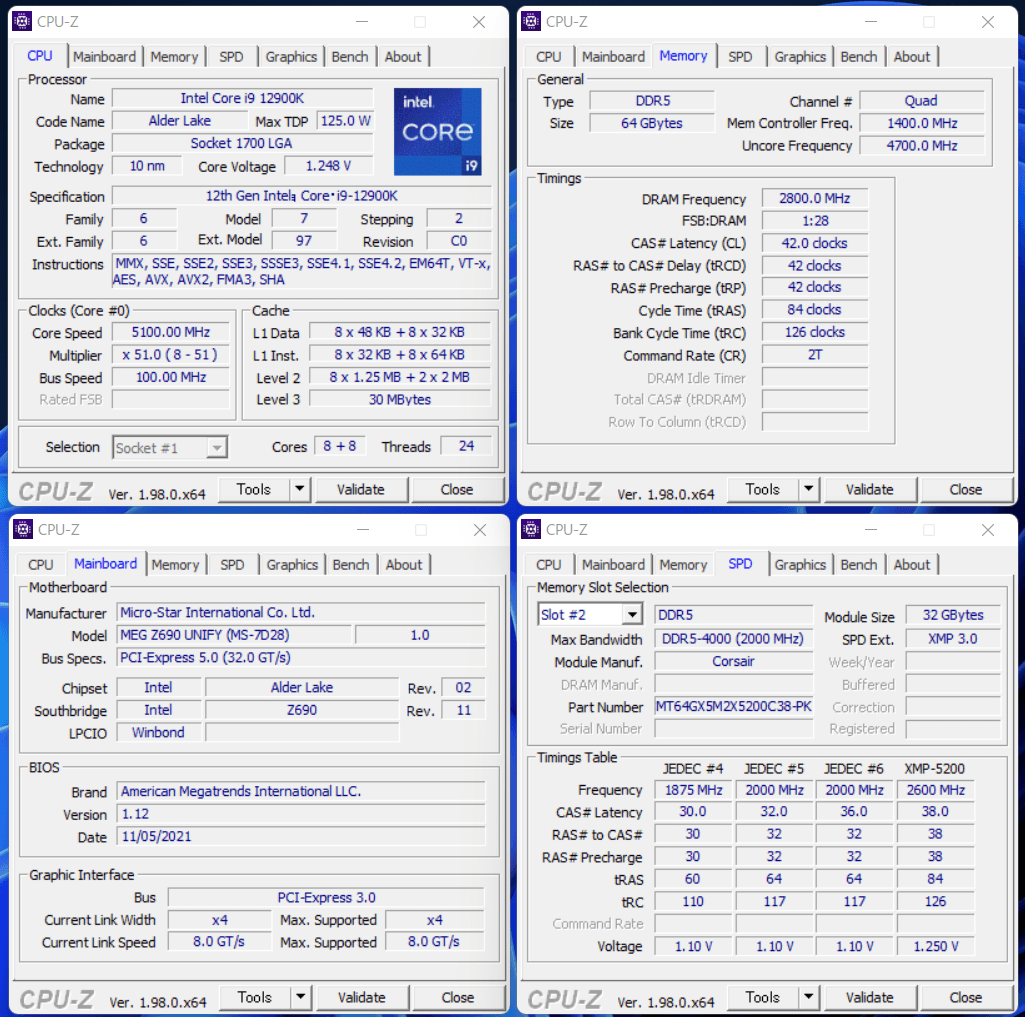Image resolution: width=1025 pixels, height=1017 pixels.
Task: Open the Graphics tab in the SPD-tab window
Action: (x=800, y=564)
